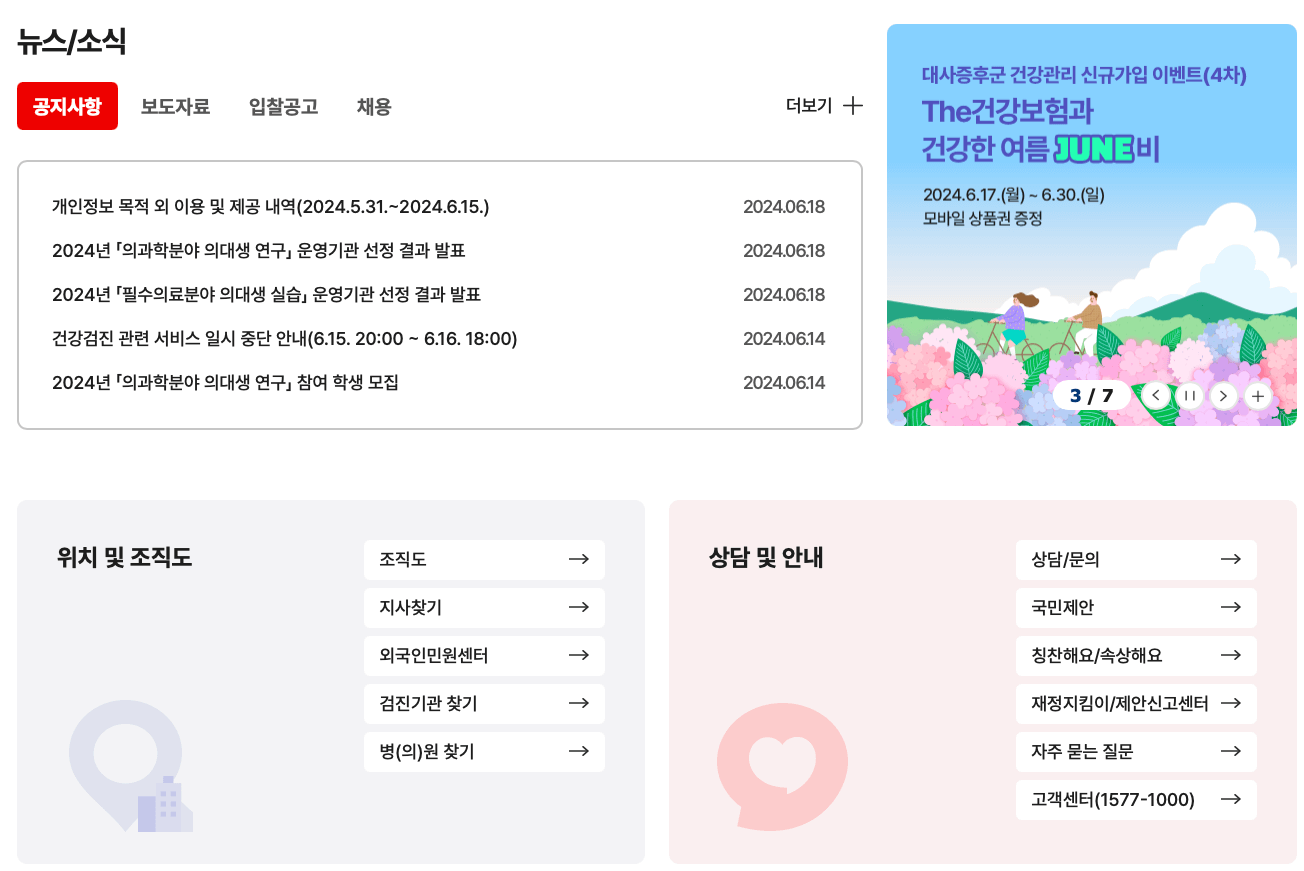Open the full banner list with the plus icon
The height and width of the screenshot is (871, 1304).
(1258, 395)
